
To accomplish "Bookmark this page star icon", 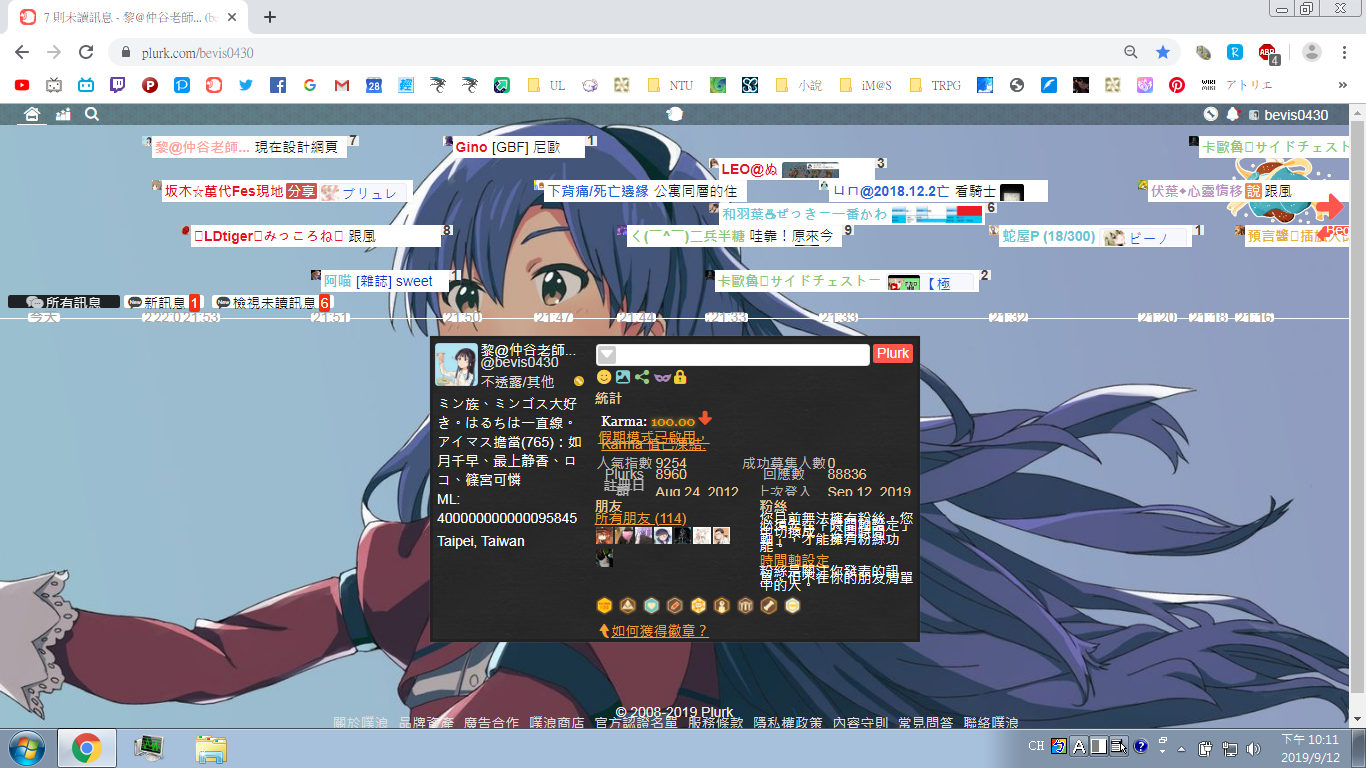I will (1162, 52).
